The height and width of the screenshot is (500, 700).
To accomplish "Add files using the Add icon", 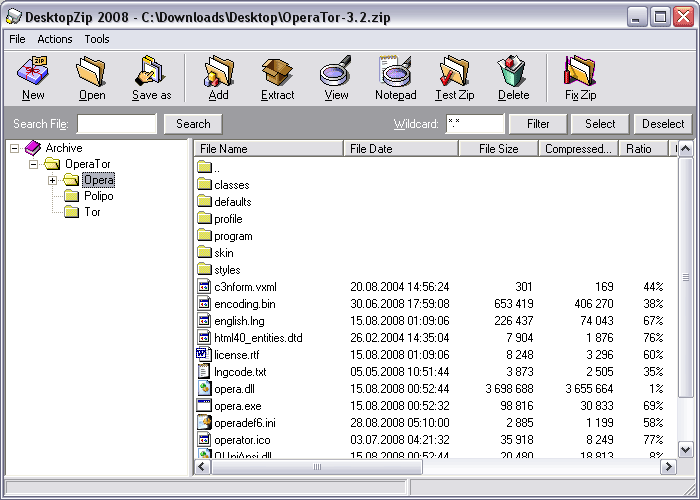I will [x=218, y=71].
